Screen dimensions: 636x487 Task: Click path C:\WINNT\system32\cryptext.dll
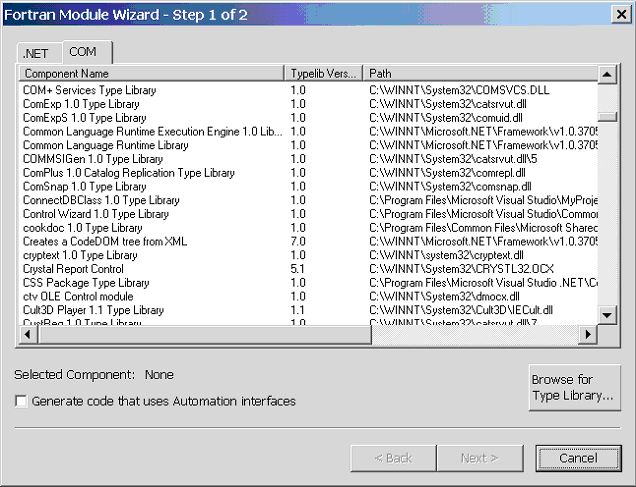click(446, 255)
